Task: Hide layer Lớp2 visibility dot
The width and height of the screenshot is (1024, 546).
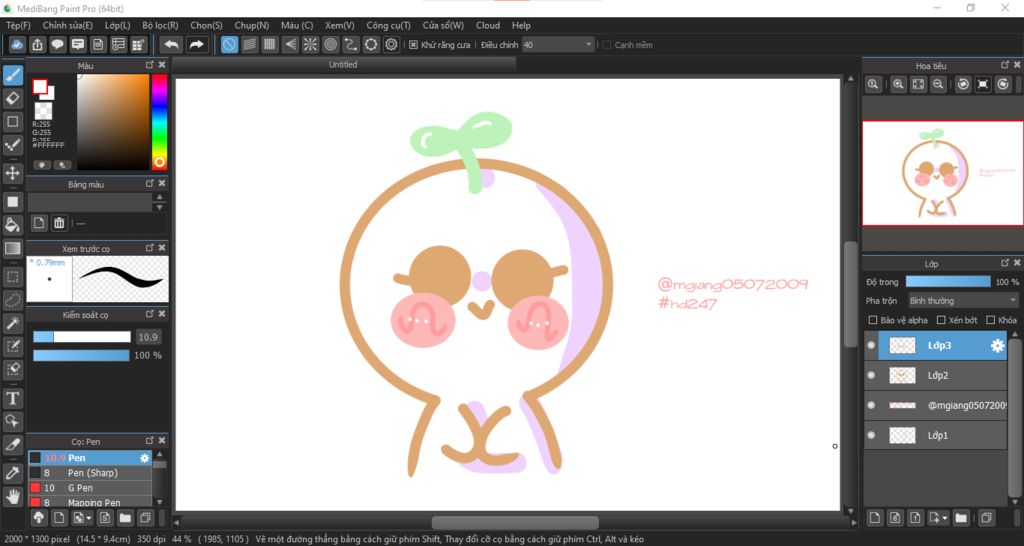Action: coord(871,376)
